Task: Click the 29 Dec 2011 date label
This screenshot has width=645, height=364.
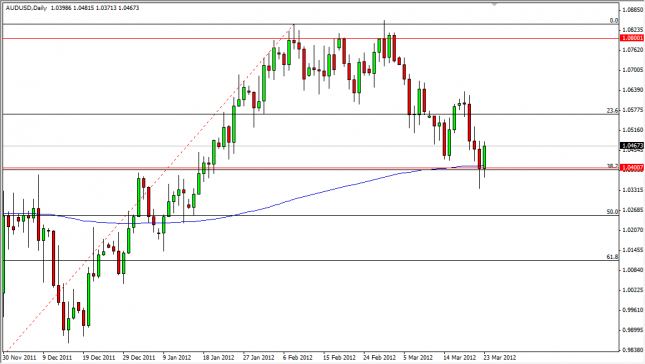Action: (x=139, y=357)
